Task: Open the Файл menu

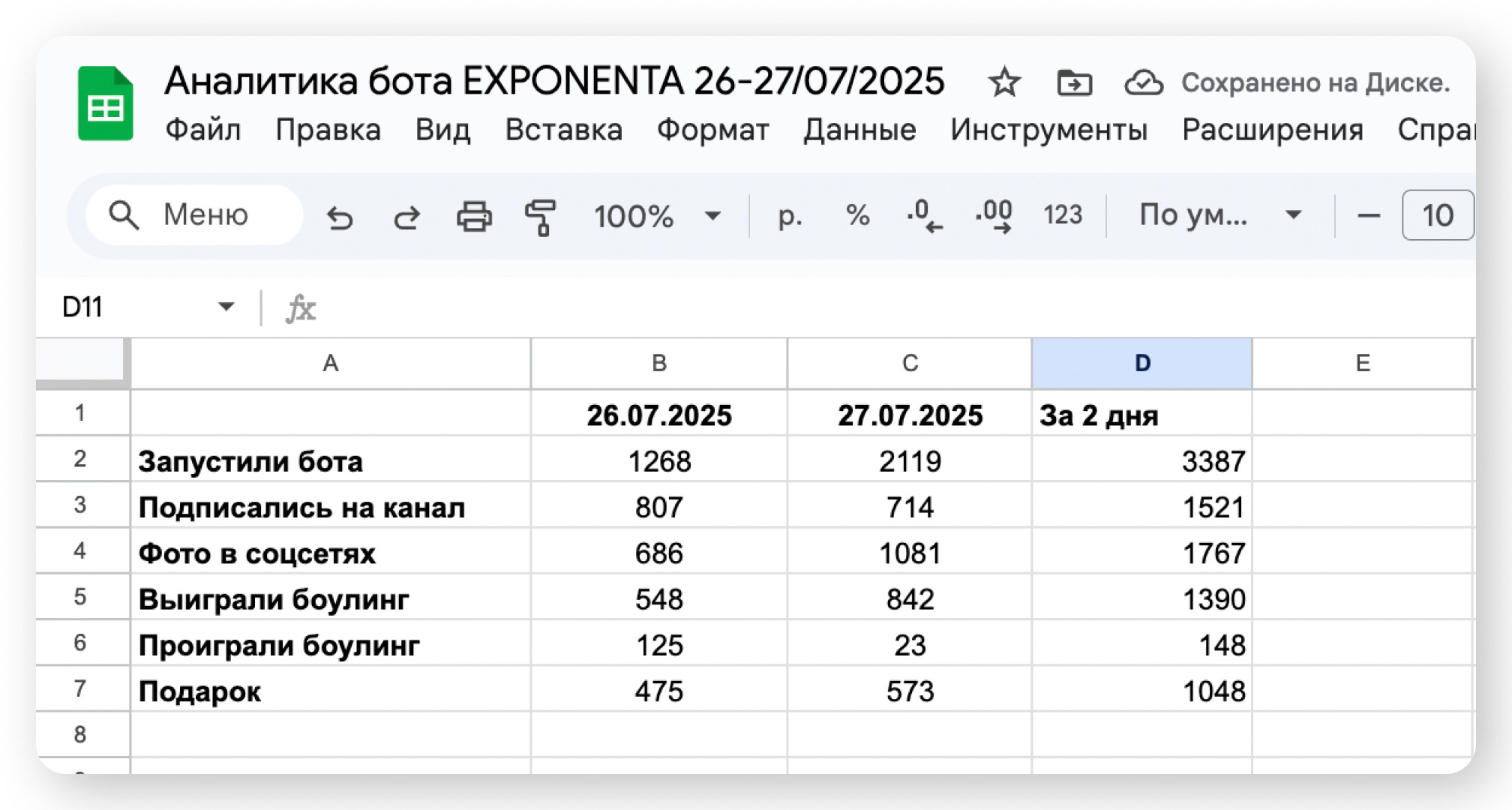Action: pyautogui.click(x=202, y=130)
